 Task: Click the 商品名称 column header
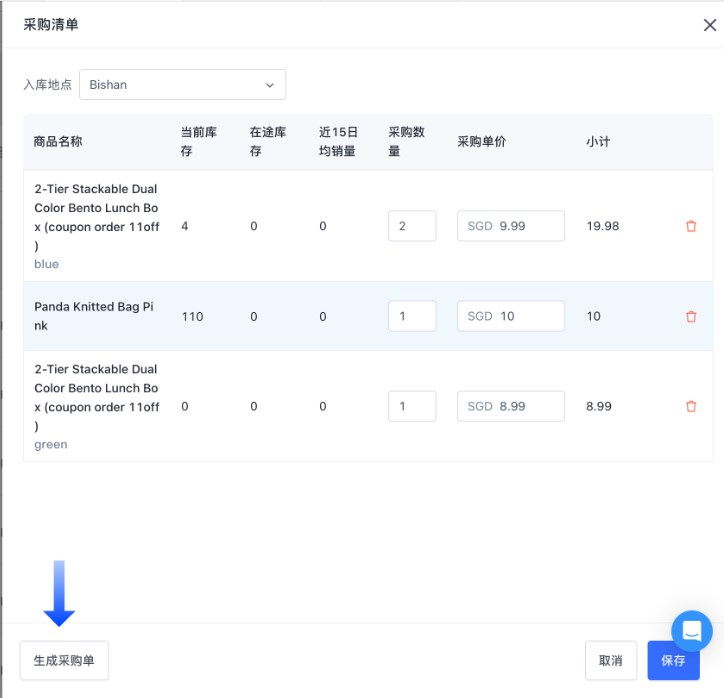coord(58,141)
